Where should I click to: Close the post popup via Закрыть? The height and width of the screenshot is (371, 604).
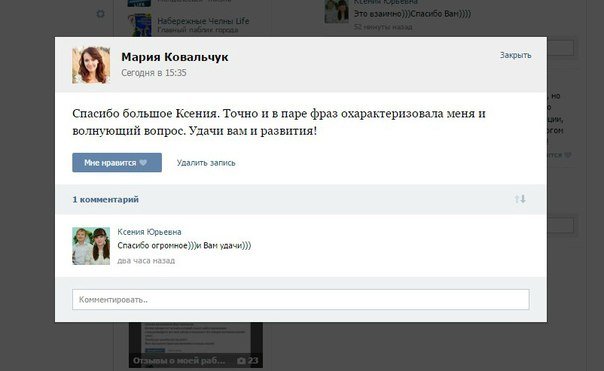click(x=515, y=55)
